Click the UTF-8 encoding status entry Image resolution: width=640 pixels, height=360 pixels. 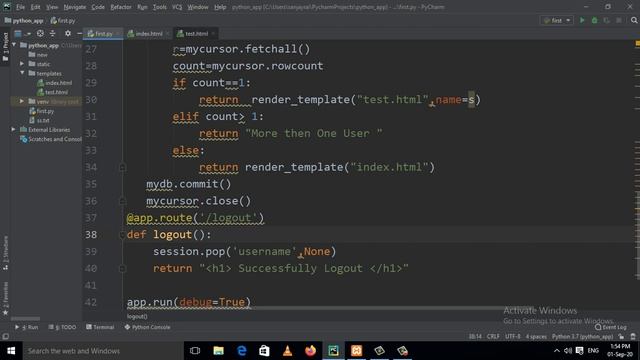[513, 337]
